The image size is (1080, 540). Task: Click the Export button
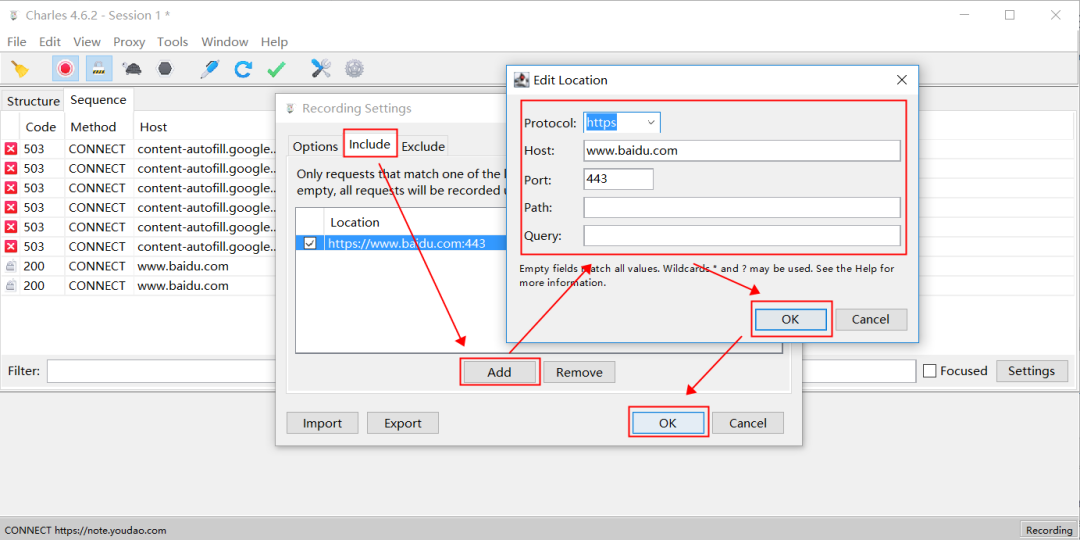403,423
